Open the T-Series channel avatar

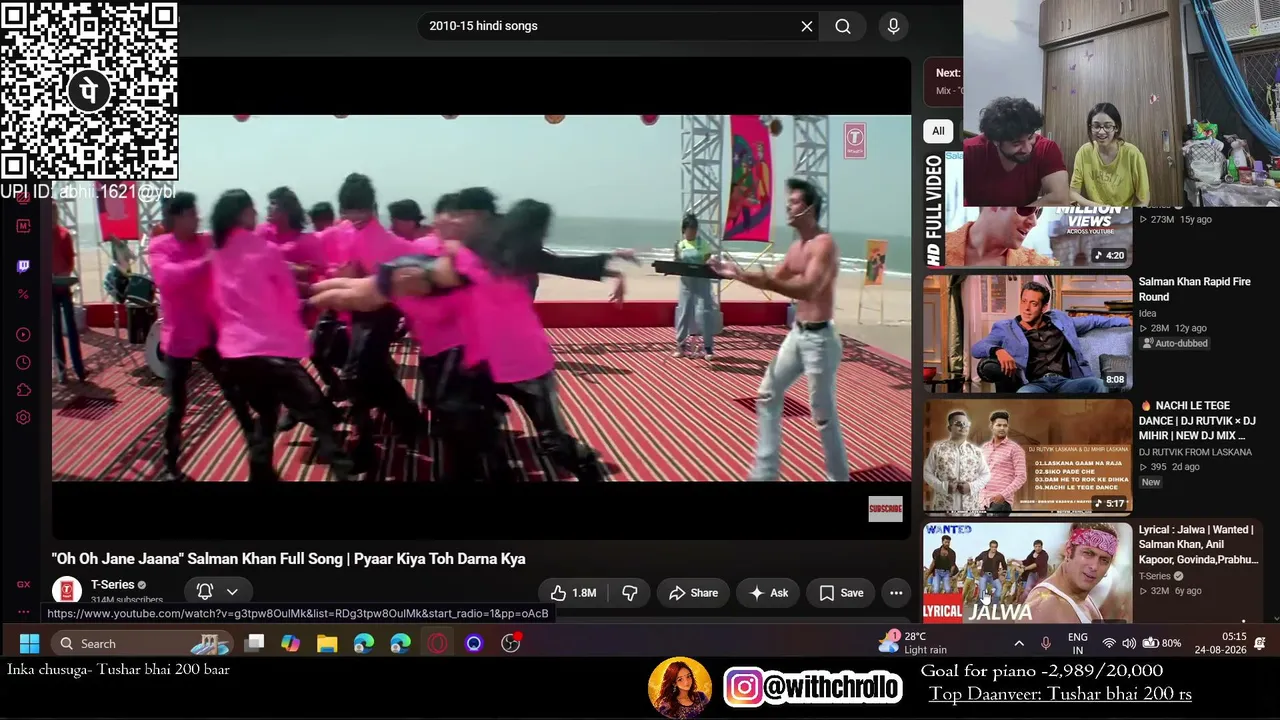tap(67, 591)
